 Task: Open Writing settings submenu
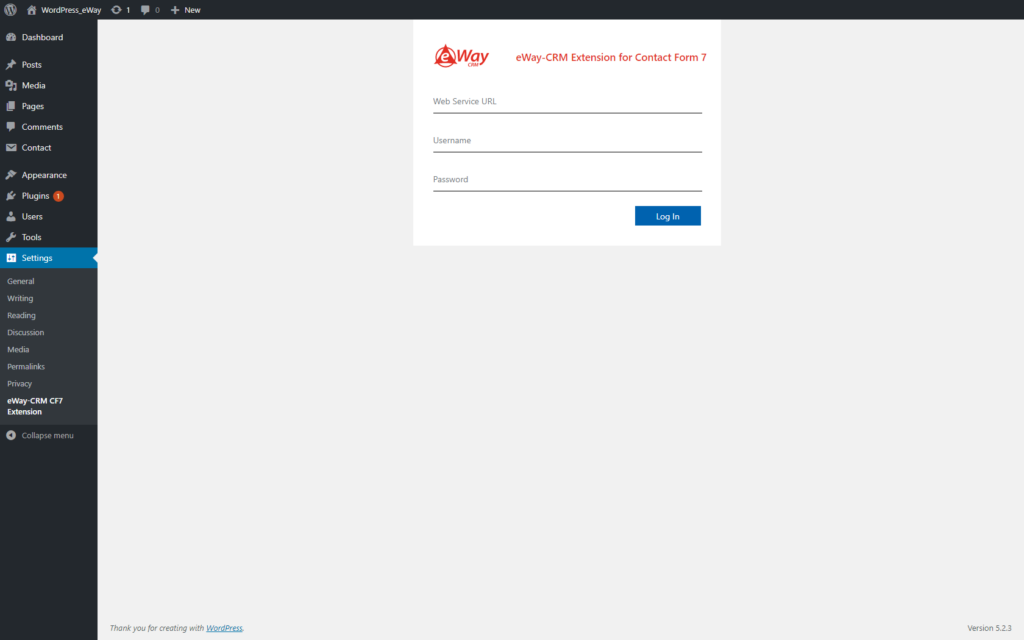[20, 298]
